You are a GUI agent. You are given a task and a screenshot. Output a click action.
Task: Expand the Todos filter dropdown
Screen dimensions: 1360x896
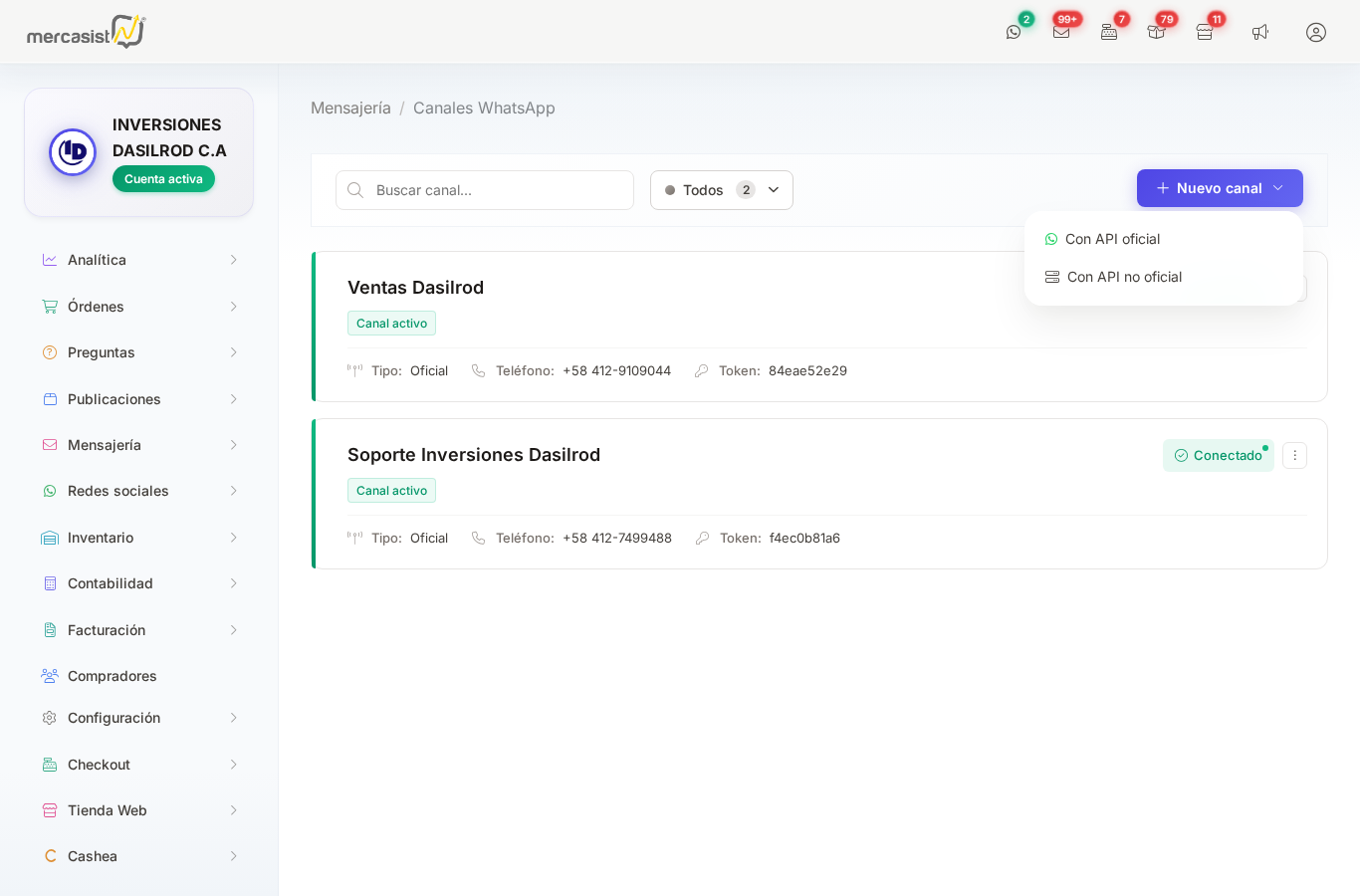click(721, 190)
